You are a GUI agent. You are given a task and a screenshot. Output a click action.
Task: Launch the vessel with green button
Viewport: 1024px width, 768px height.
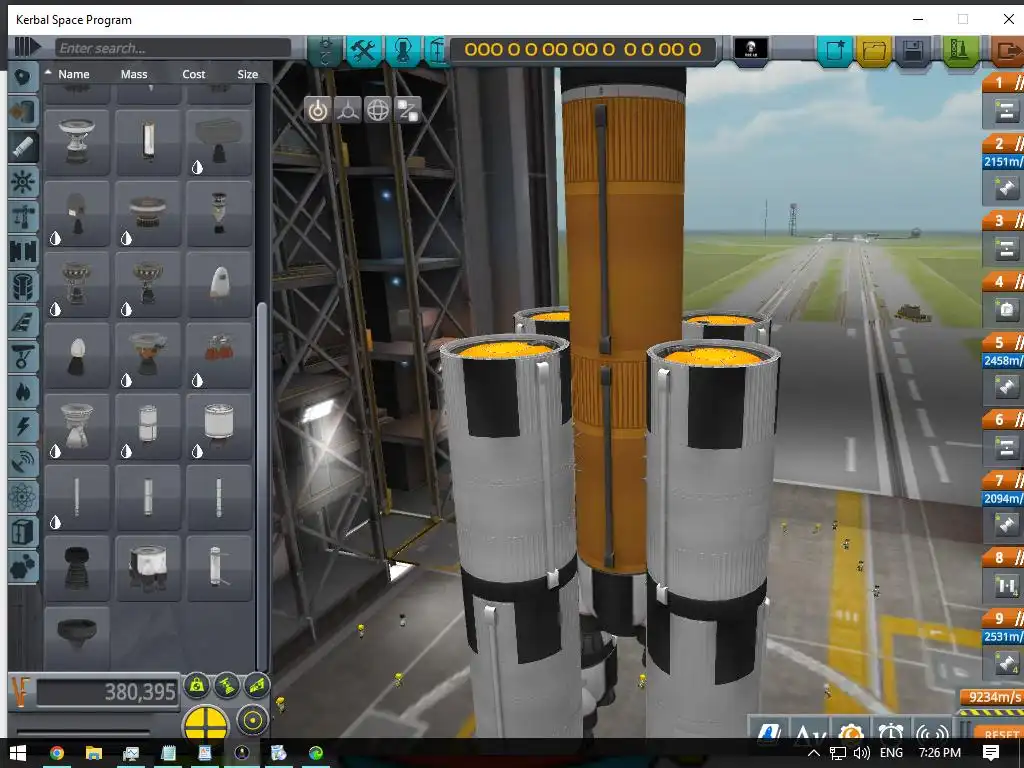click(x=959, y=50)
